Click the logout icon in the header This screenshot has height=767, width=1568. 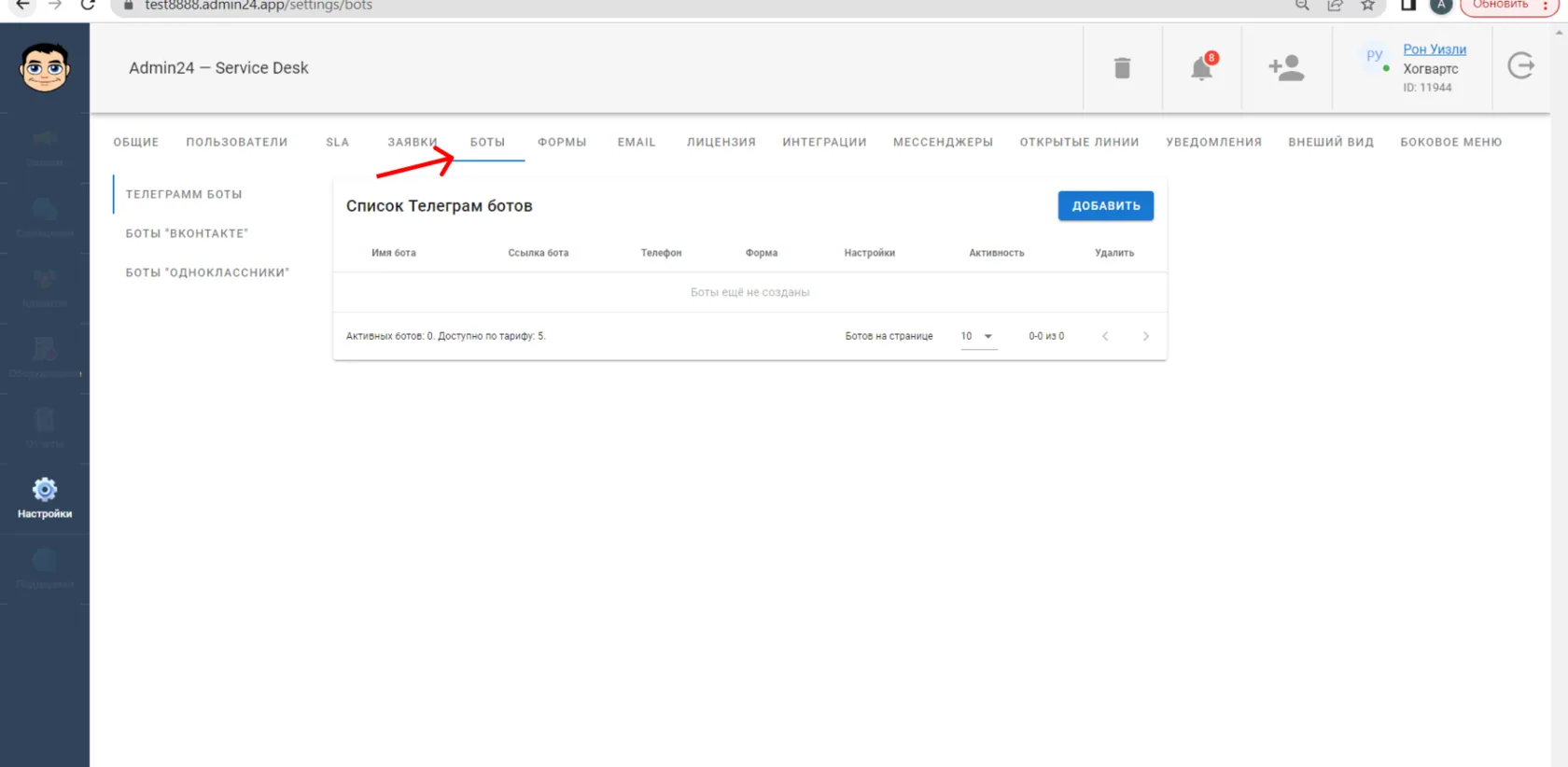1521,65
